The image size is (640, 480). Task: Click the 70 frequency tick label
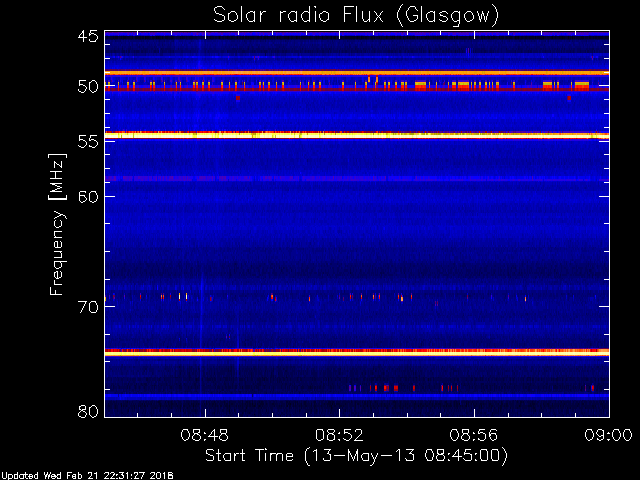coord(88,307)
